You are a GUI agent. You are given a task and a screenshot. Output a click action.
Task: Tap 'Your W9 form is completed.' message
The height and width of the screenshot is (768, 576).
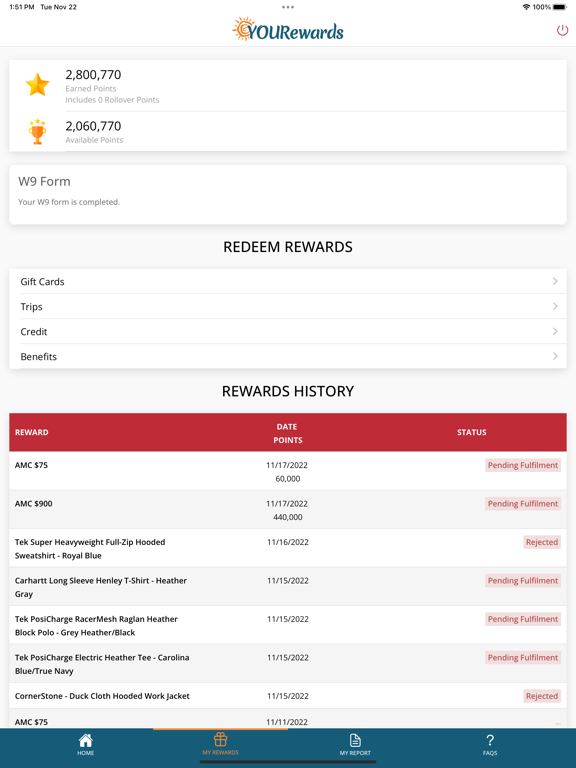tap(69, 202)
